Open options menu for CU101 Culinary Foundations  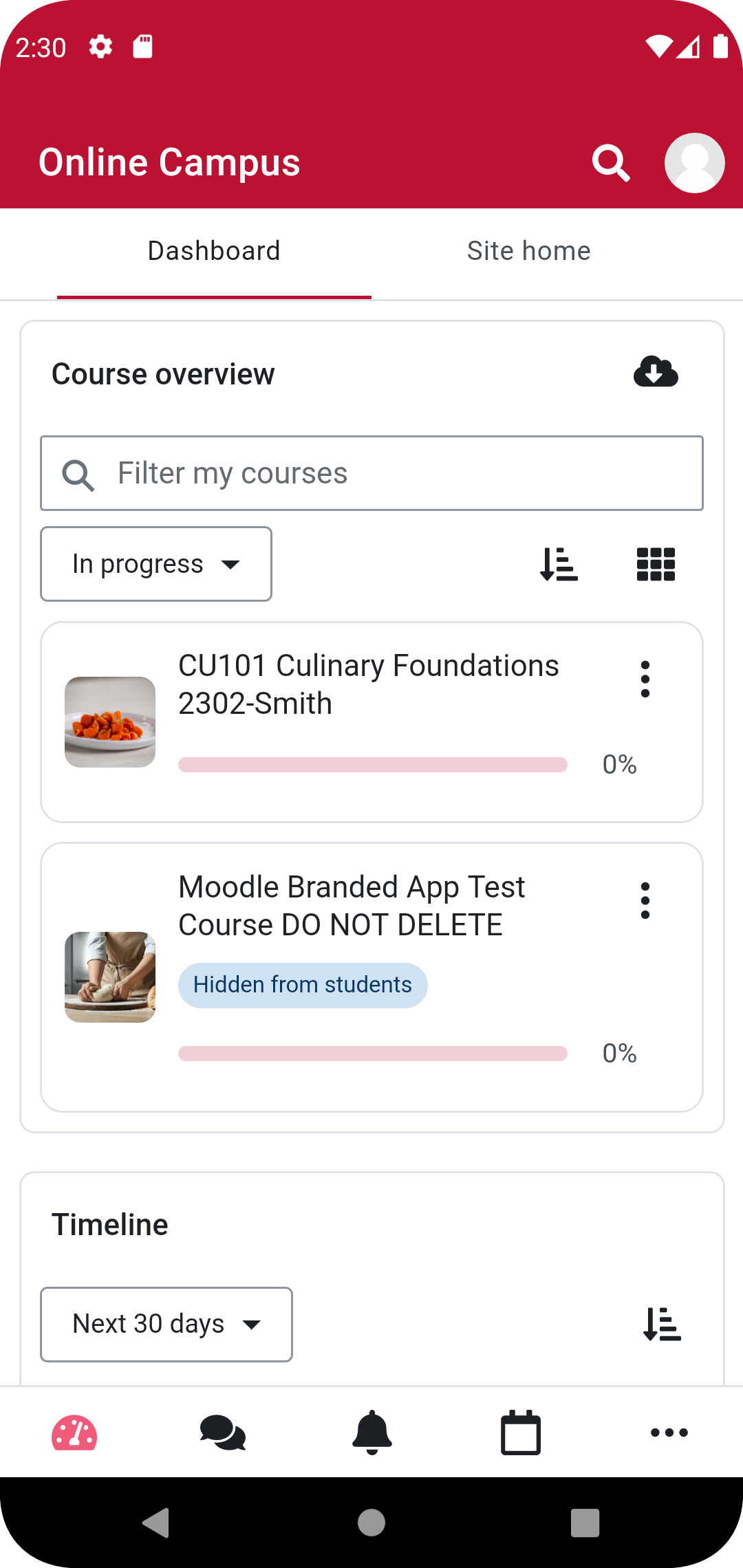pos(645,679)
